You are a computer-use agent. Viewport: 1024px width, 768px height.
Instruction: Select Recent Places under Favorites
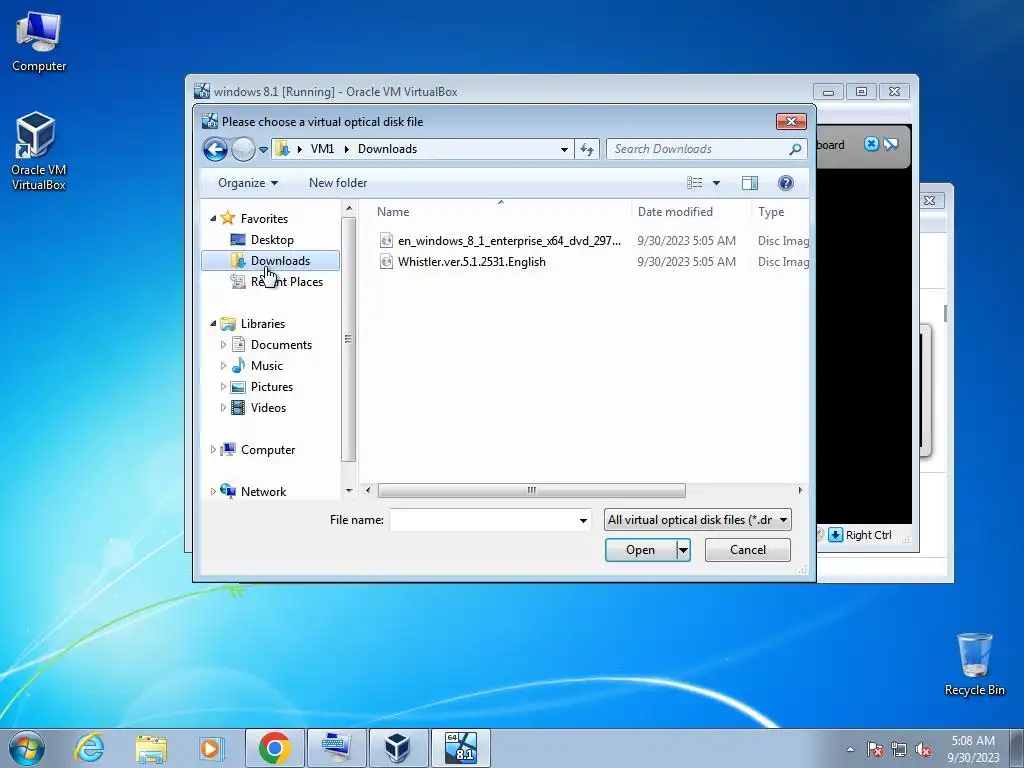(277, 281)
